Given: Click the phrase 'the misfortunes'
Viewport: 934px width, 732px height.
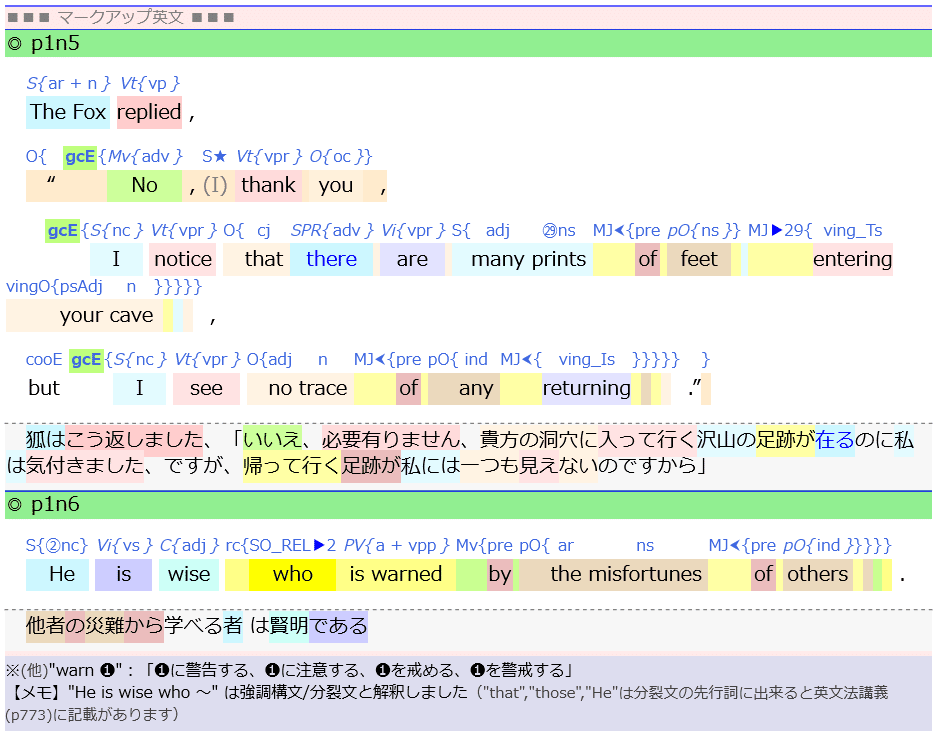Looking at the screenshot, I should [x=626, y=574].
